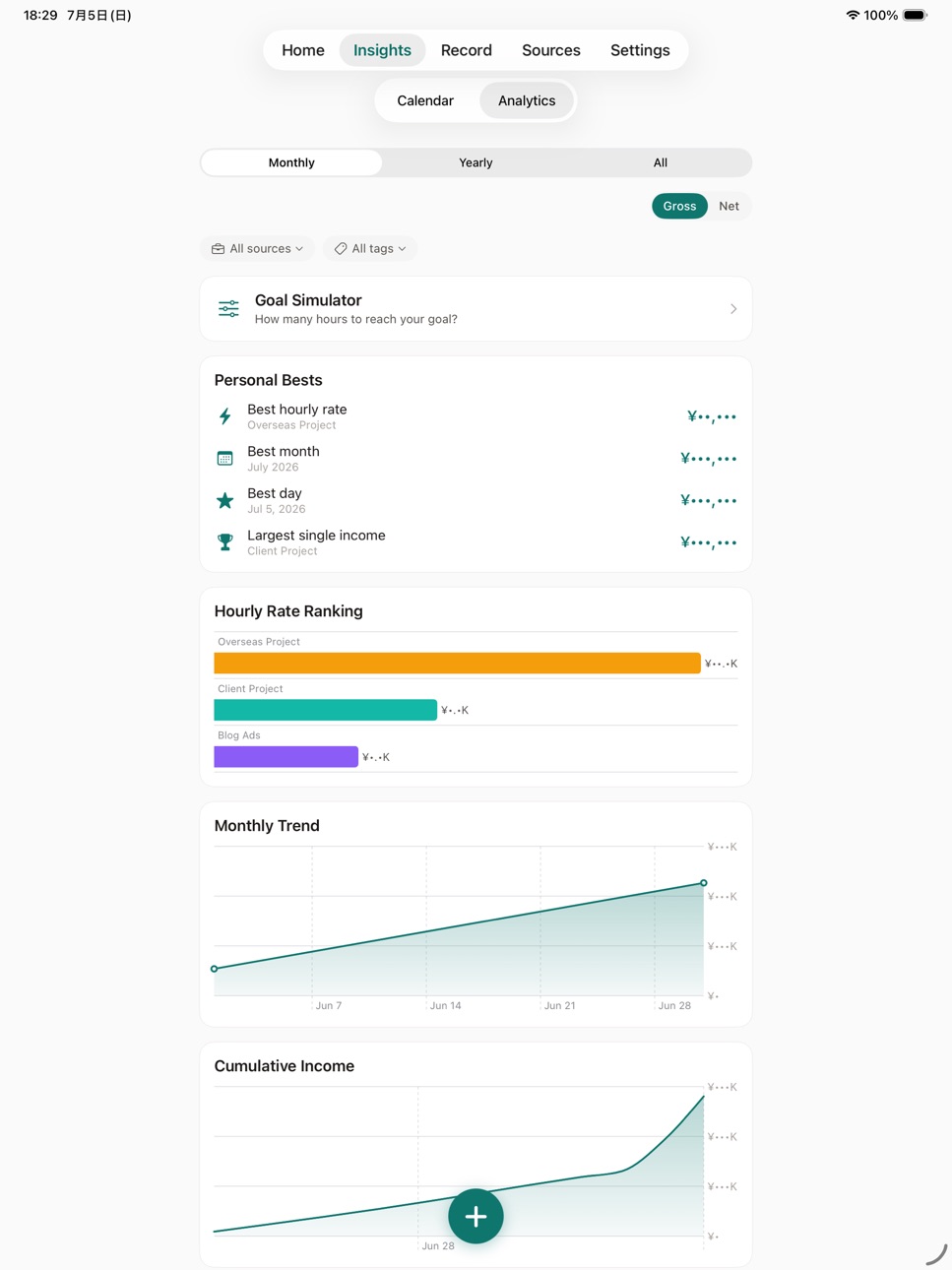Open the Record tab

tap(467, 50)
